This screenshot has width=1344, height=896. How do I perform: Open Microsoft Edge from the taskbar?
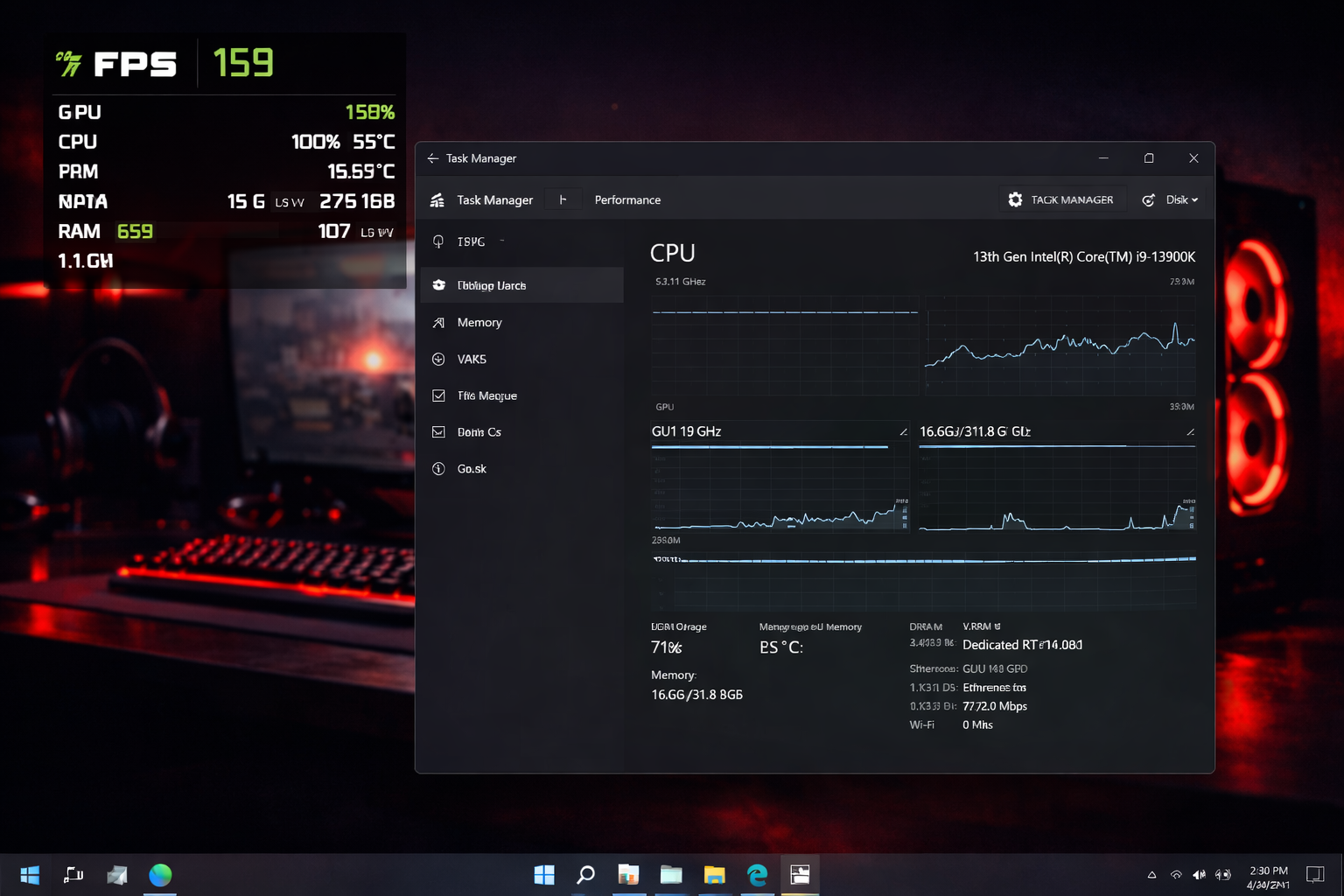pyautogui.click(x=757, y=874)
